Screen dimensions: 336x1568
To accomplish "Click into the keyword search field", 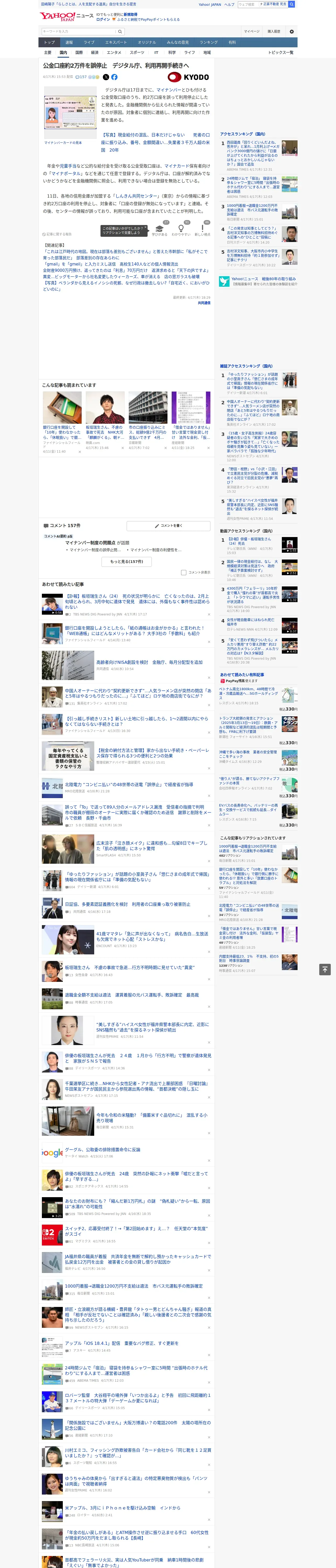I will [x=79, y=31].
